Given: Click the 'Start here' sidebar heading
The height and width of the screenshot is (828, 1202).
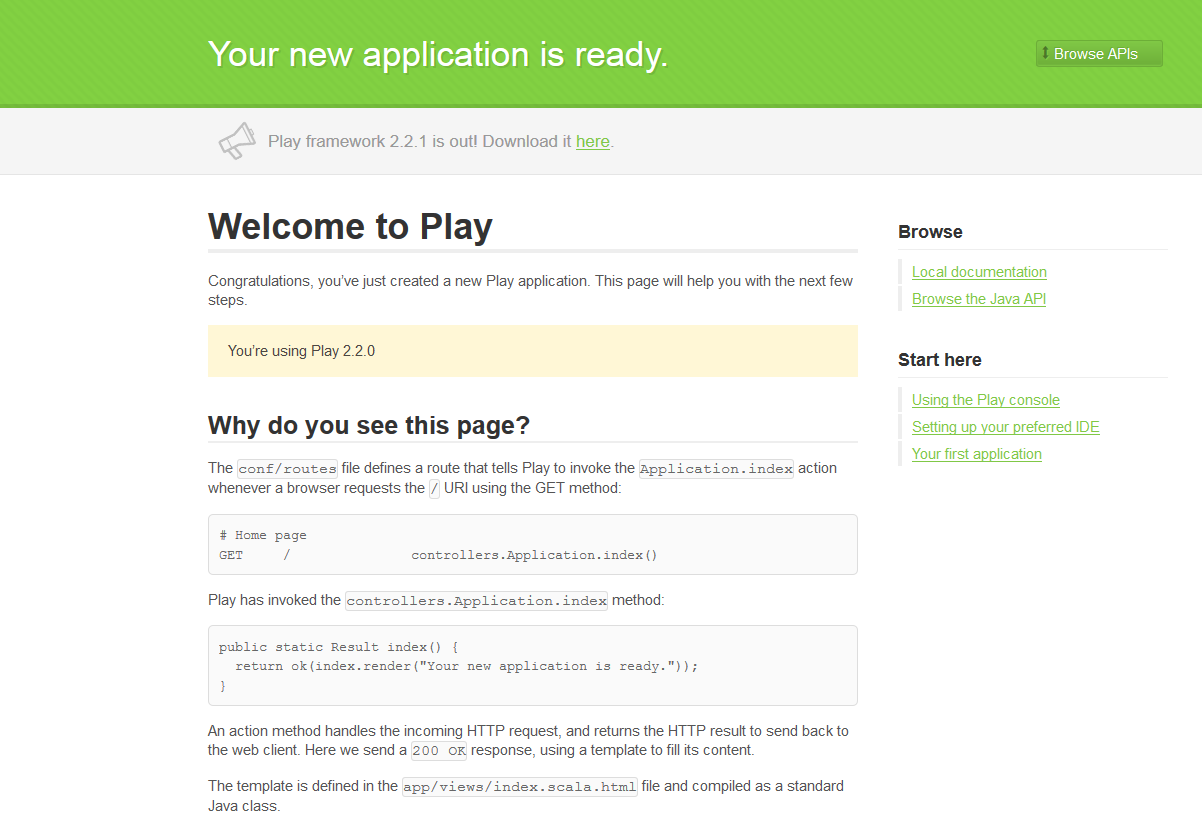Looking at the screenshot, I should click(940, 360).
